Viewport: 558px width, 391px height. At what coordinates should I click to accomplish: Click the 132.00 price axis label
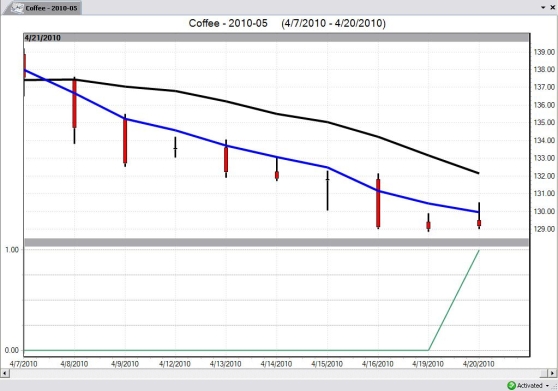pos(544,176)
